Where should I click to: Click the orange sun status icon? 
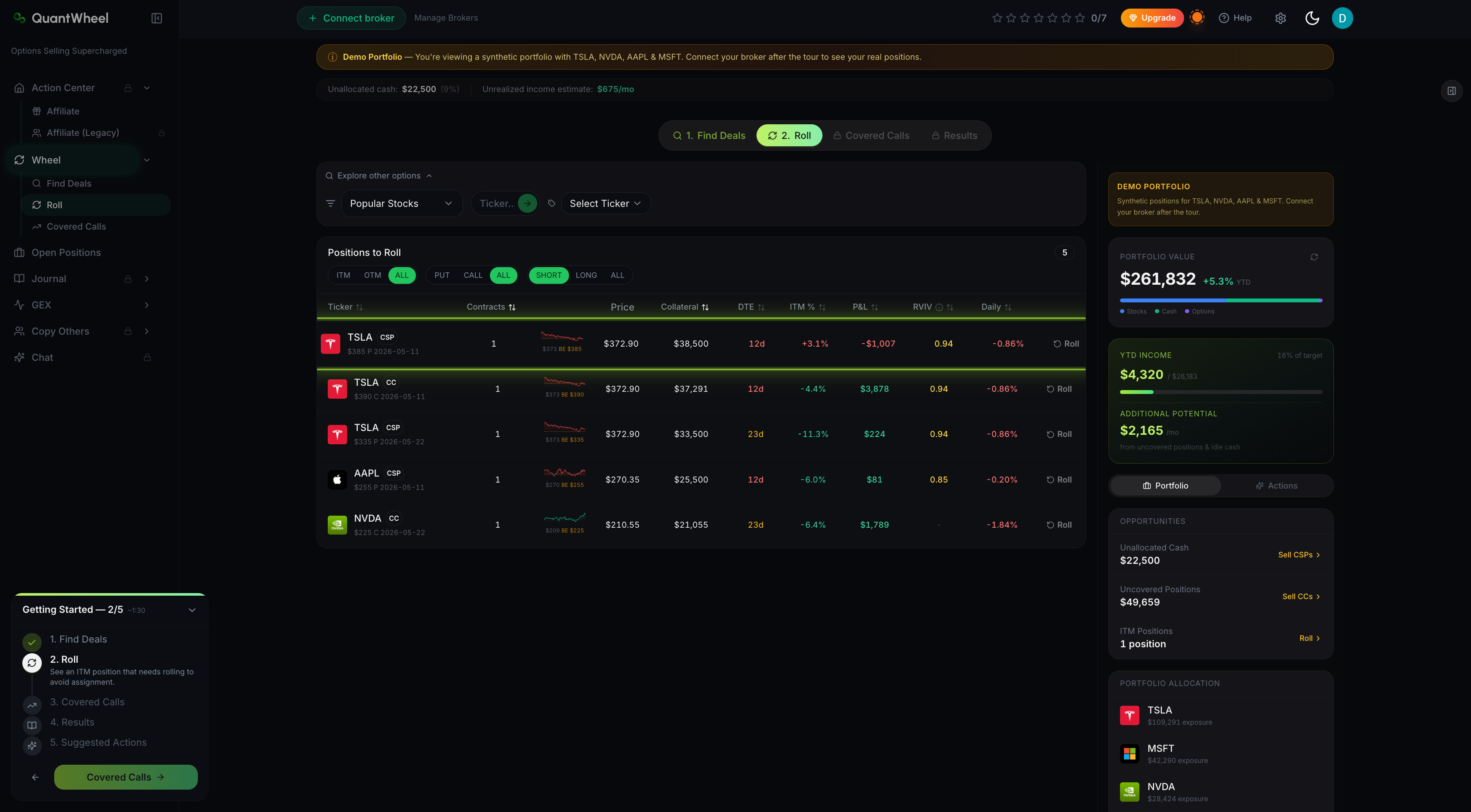pos(1197,18)
